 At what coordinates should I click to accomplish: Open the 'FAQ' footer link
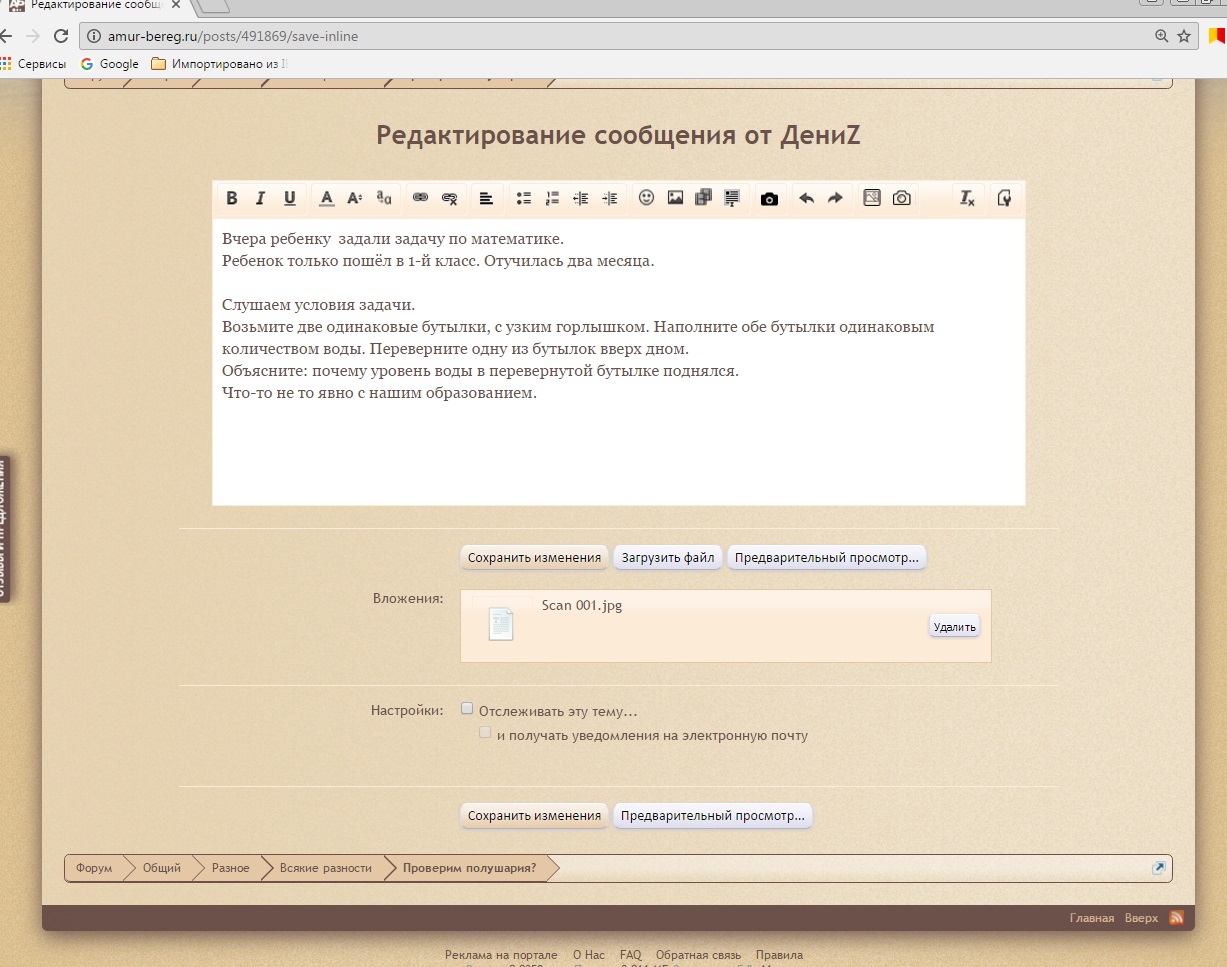click(631, 955)
